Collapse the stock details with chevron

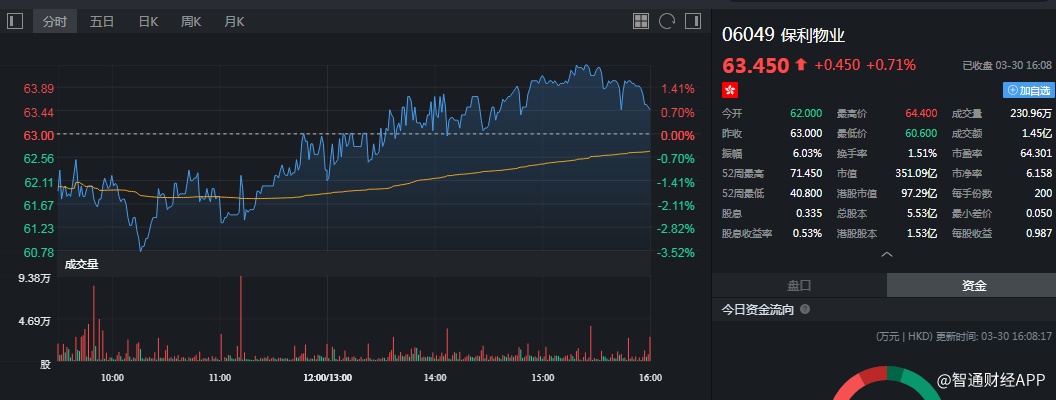pyautogui.click(x=885, y=255)
